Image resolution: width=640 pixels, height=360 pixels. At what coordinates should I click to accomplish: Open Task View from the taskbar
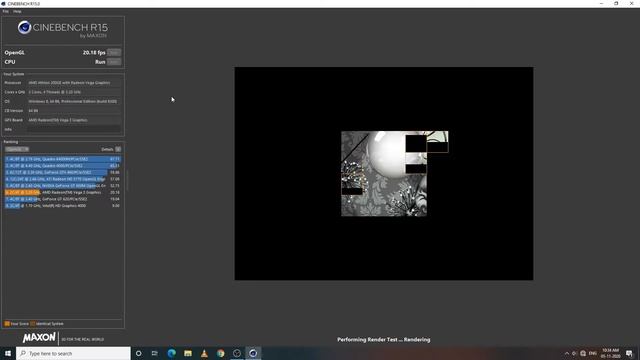point(155,353)
